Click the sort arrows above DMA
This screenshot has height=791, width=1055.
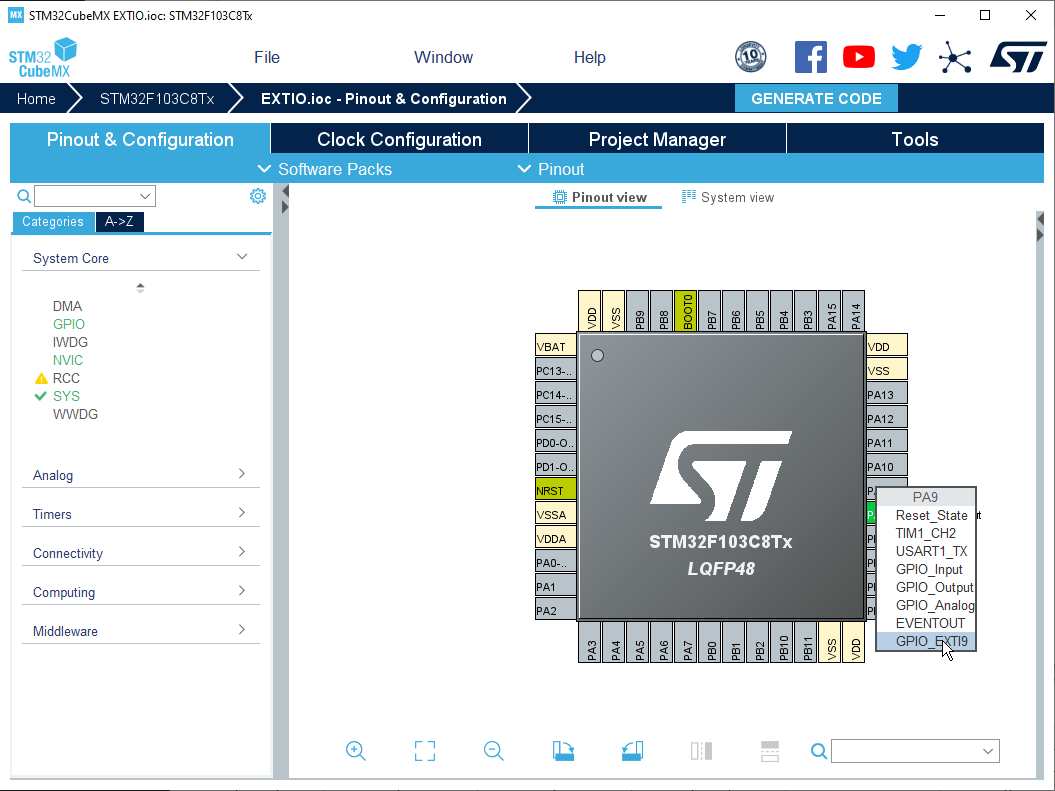pyautogui.click(x=140, y=288)
